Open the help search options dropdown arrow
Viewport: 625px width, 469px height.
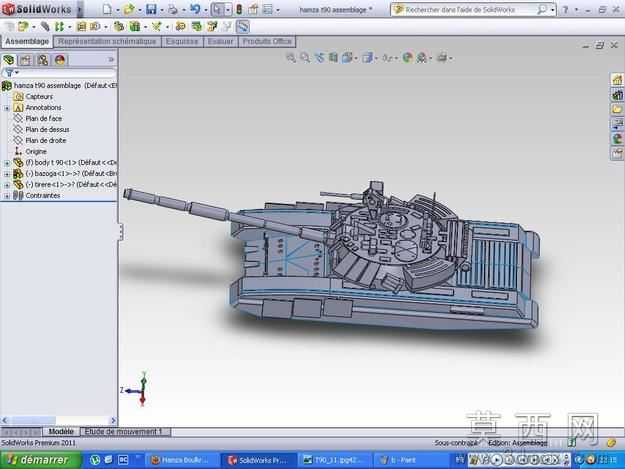552,10
